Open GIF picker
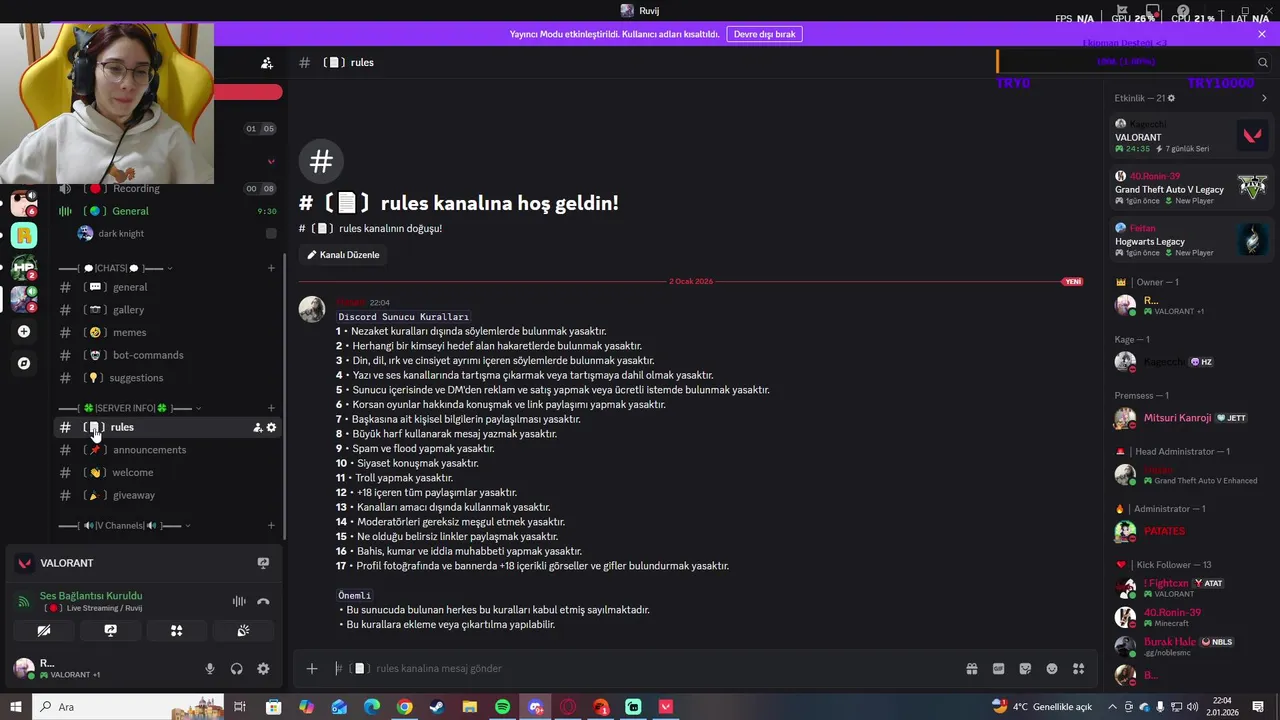 (x=998, y=668)
